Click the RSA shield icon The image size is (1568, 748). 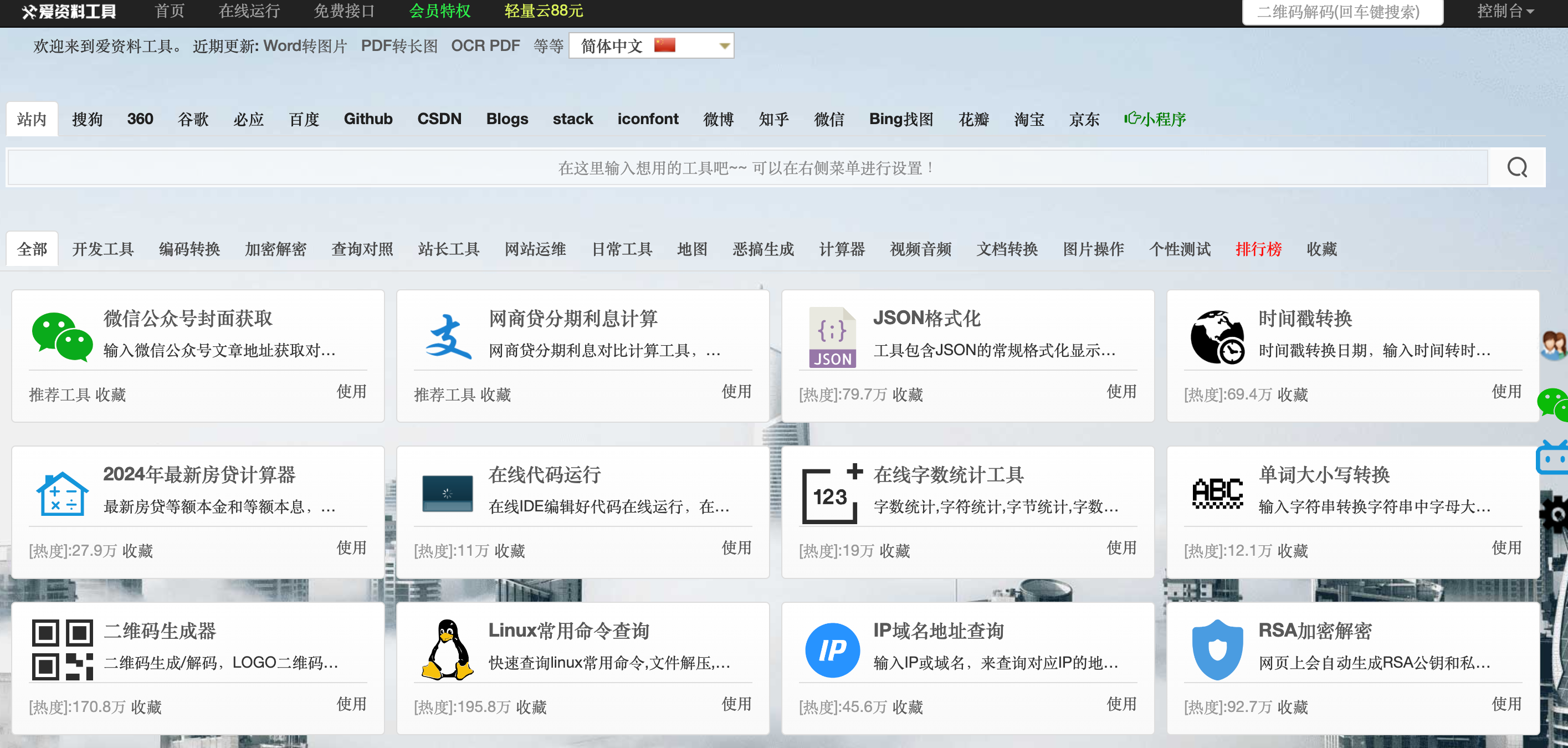click(1217, 649)
